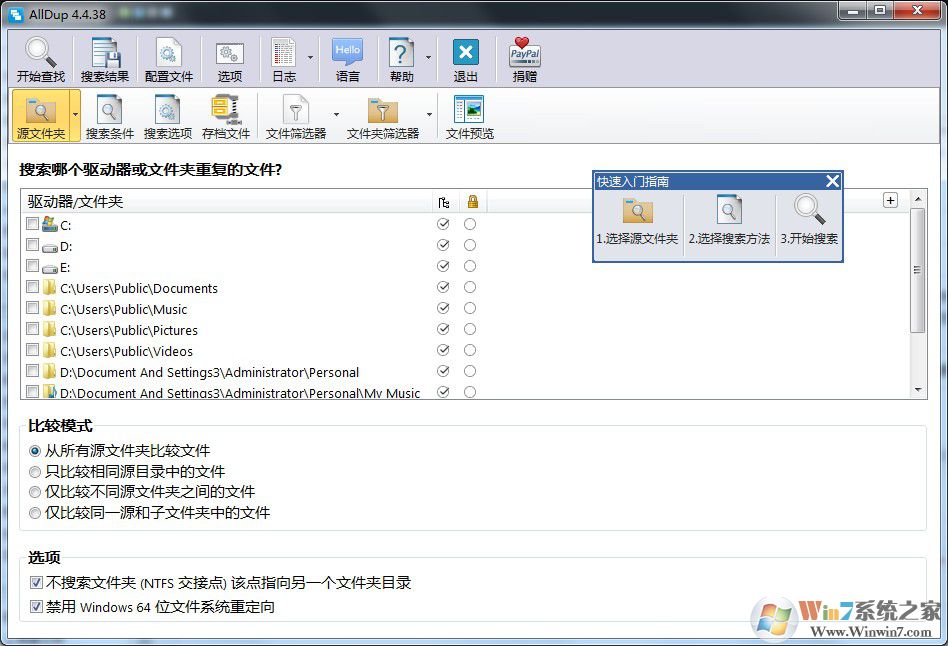Check the C:\Users\Public\Music folder
The width and height of the screenshot is (948, 646).
[x=33, y=309]
